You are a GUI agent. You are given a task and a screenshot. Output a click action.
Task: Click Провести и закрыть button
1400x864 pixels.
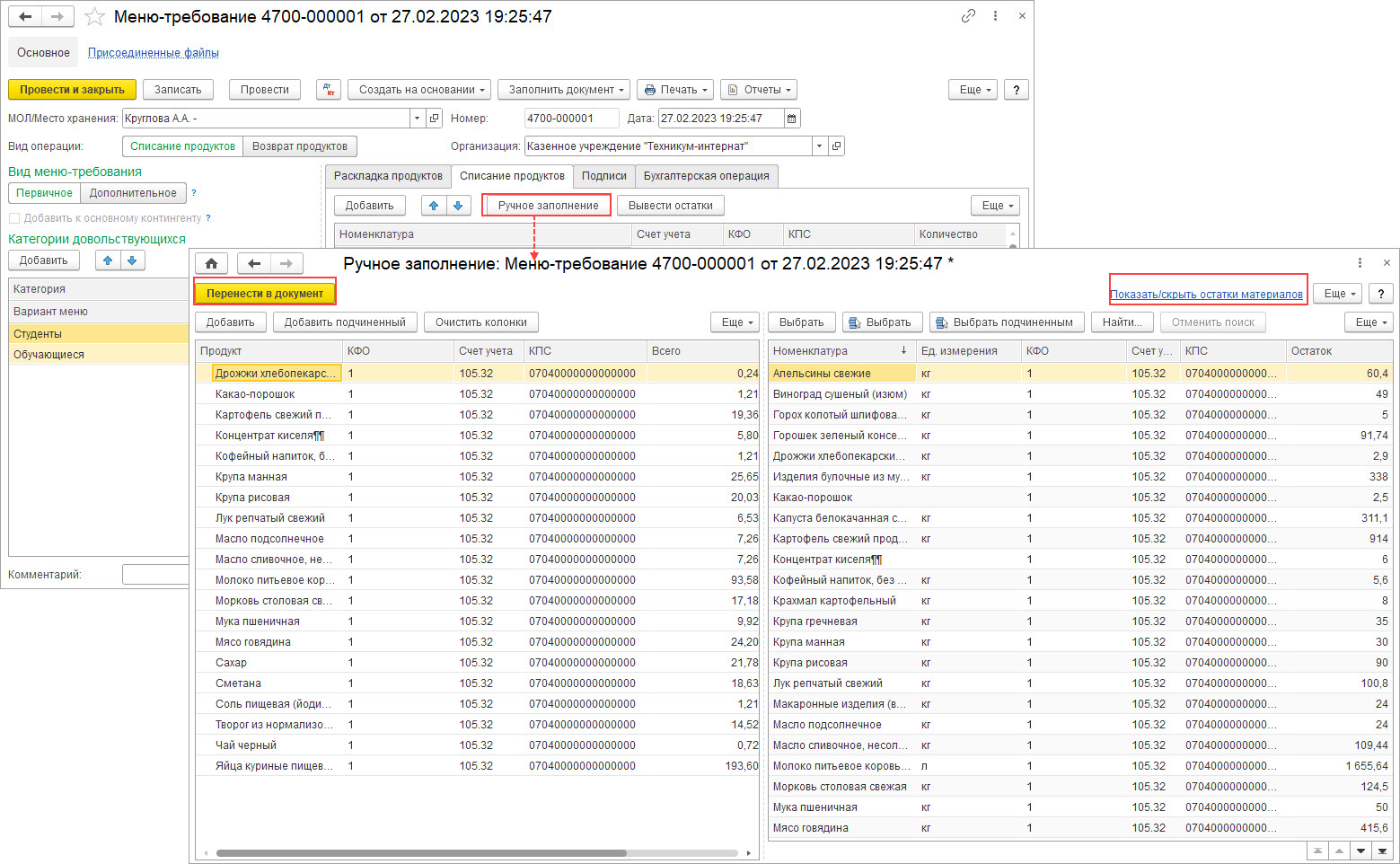coord(73,90)
